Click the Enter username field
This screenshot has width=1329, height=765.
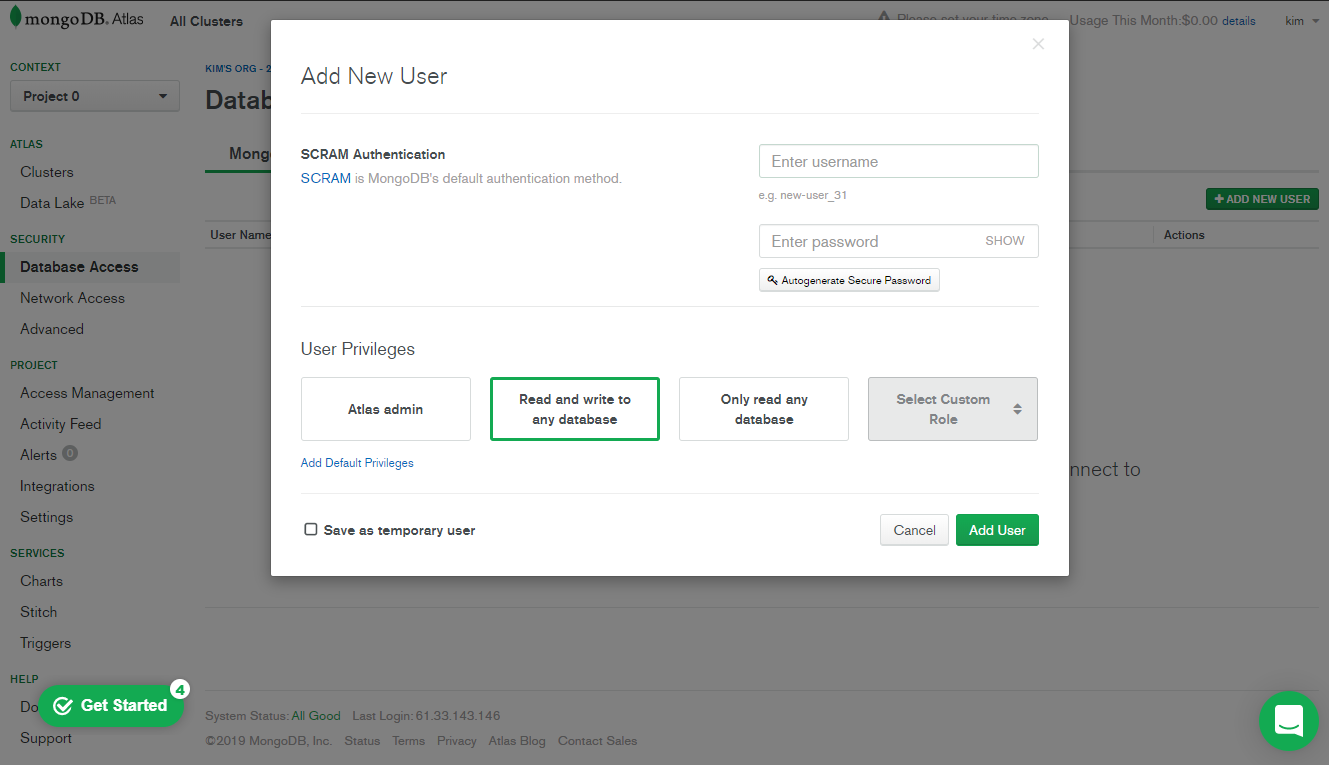click(x=899, y=161)
